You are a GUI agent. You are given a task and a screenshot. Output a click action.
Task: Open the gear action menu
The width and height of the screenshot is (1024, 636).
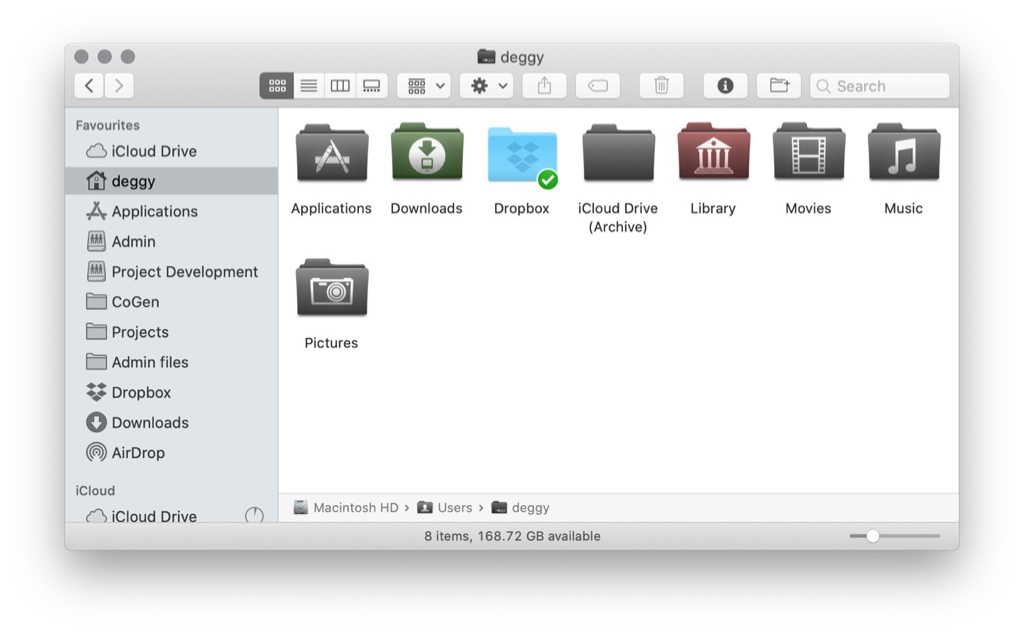coord(487,86)
